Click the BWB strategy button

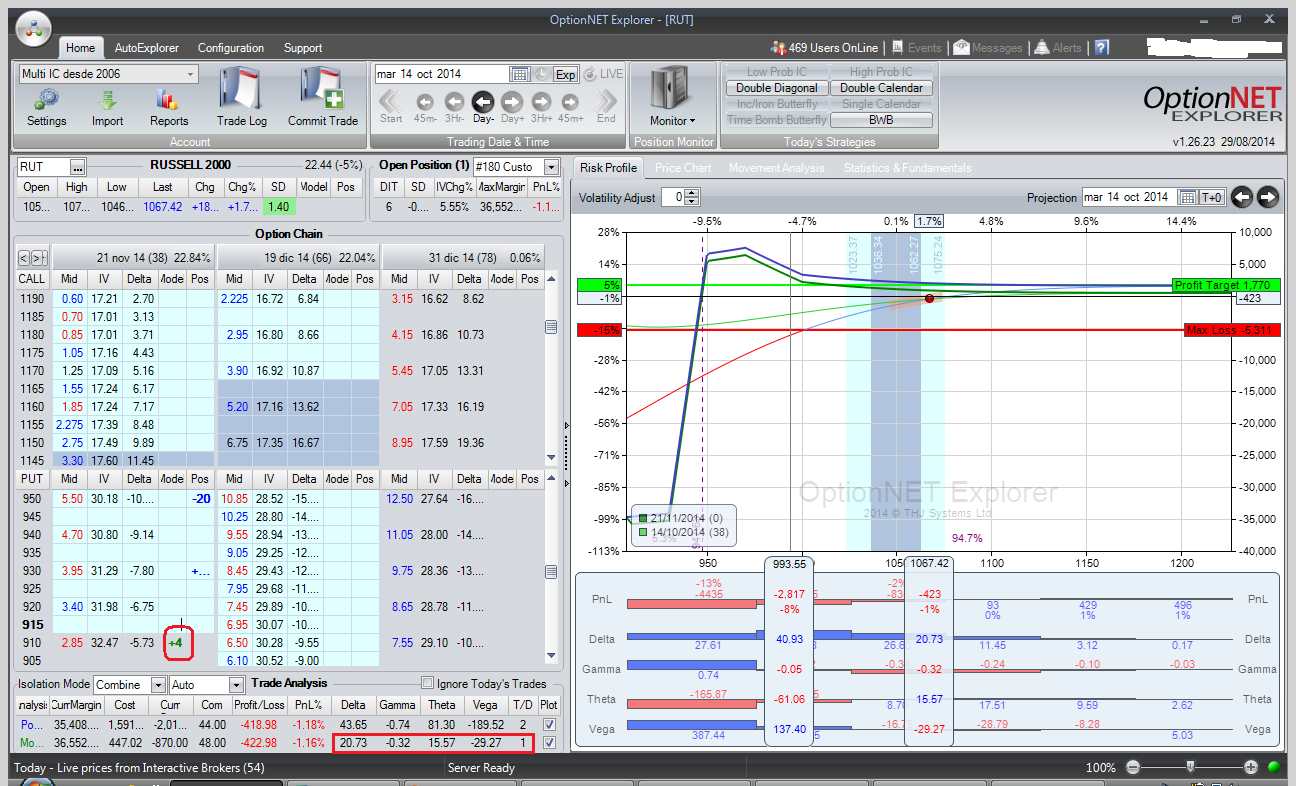881,120
